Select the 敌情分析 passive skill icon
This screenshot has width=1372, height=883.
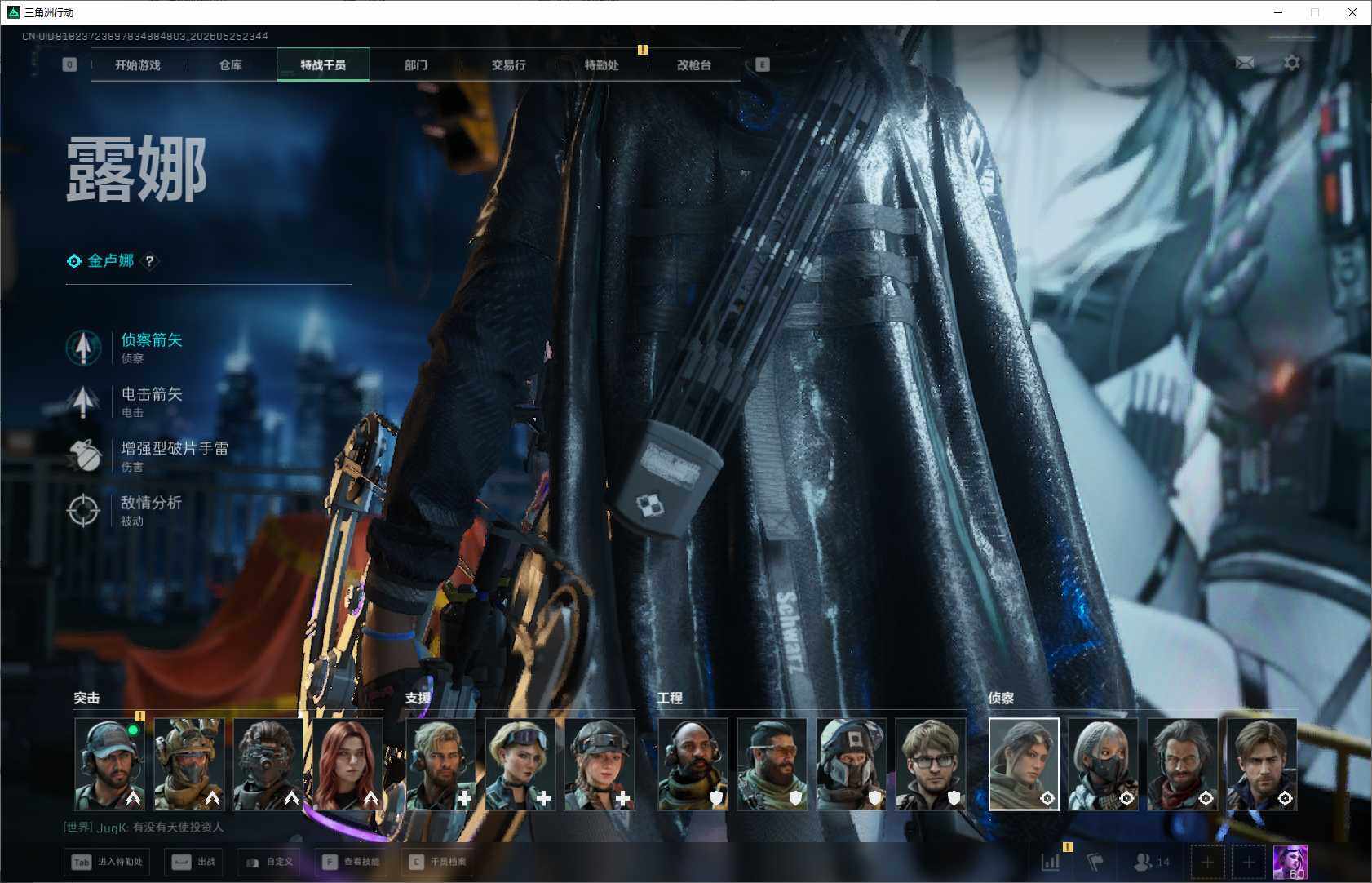point(83,510)
